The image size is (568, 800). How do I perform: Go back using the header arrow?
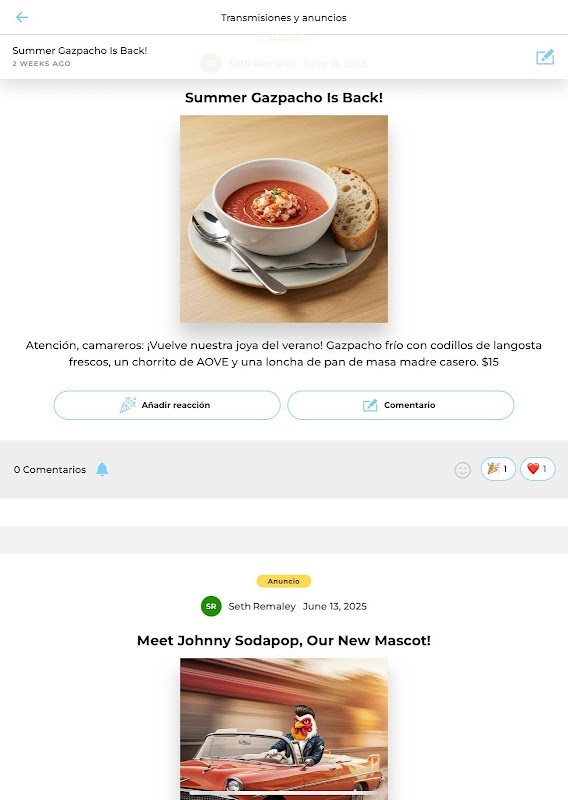click(x=21, y=17)
